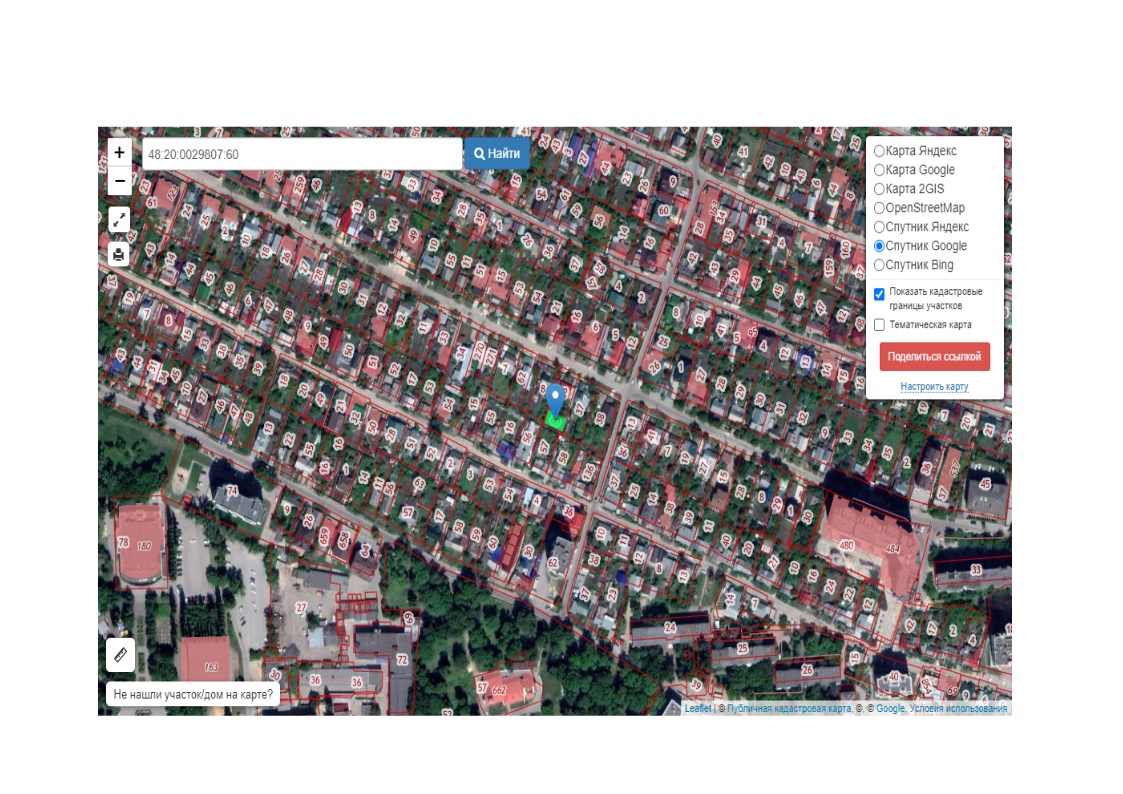Zoom in the map with plus button

[x=120, y=152]
